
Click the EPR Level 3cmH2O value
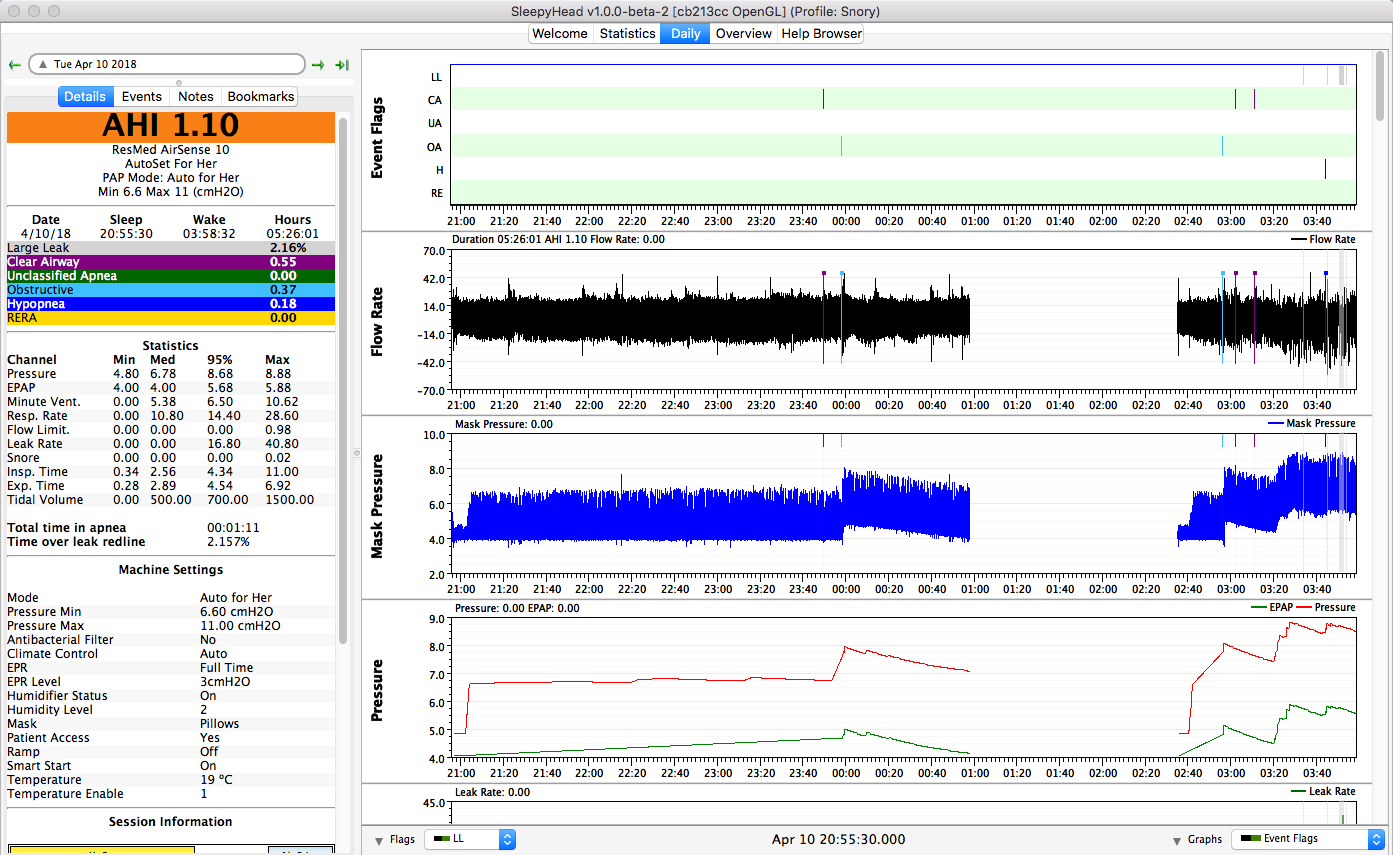pyautogui.click(x=225, y=682)
